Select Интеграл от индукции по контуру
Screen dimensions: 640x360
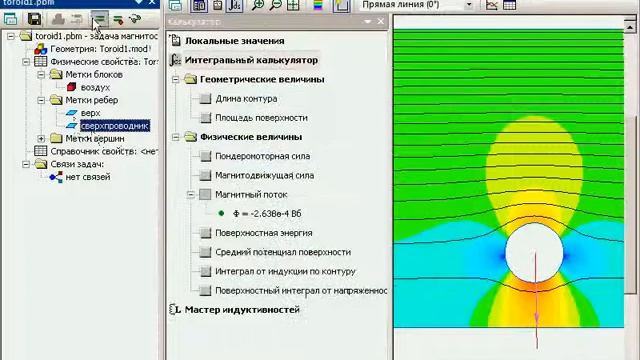285,271
